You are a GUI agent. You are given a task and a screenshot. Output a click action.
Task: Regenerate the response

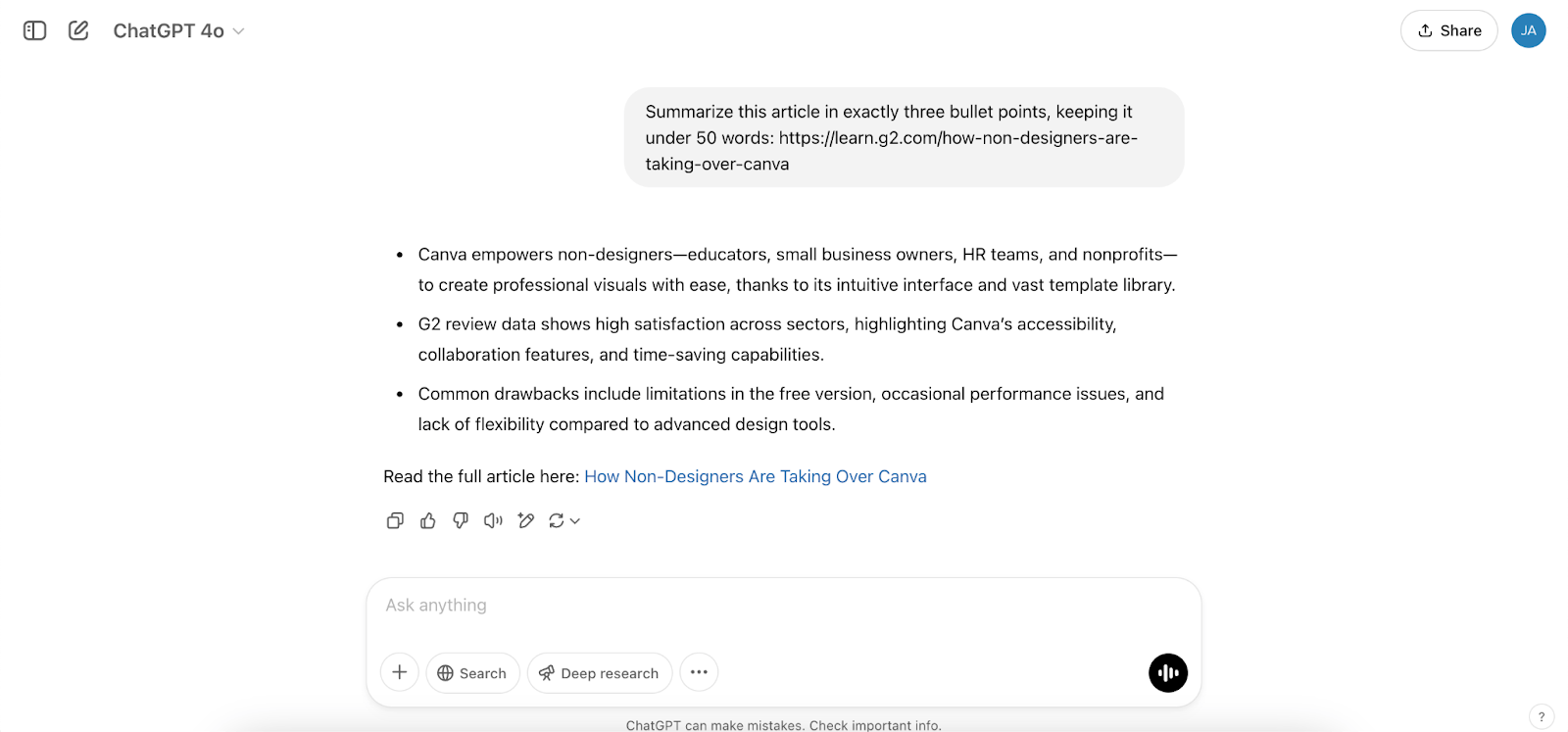[557, 520]
